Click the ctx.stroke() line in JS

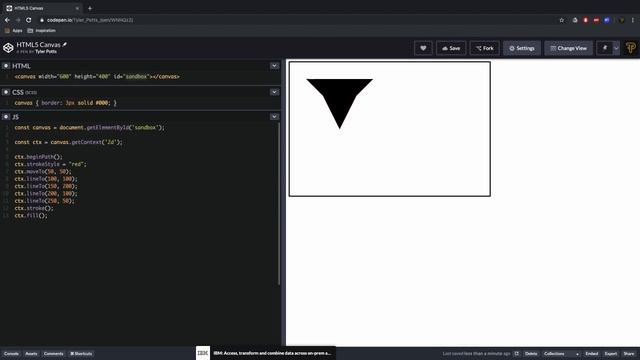[33, 208]
